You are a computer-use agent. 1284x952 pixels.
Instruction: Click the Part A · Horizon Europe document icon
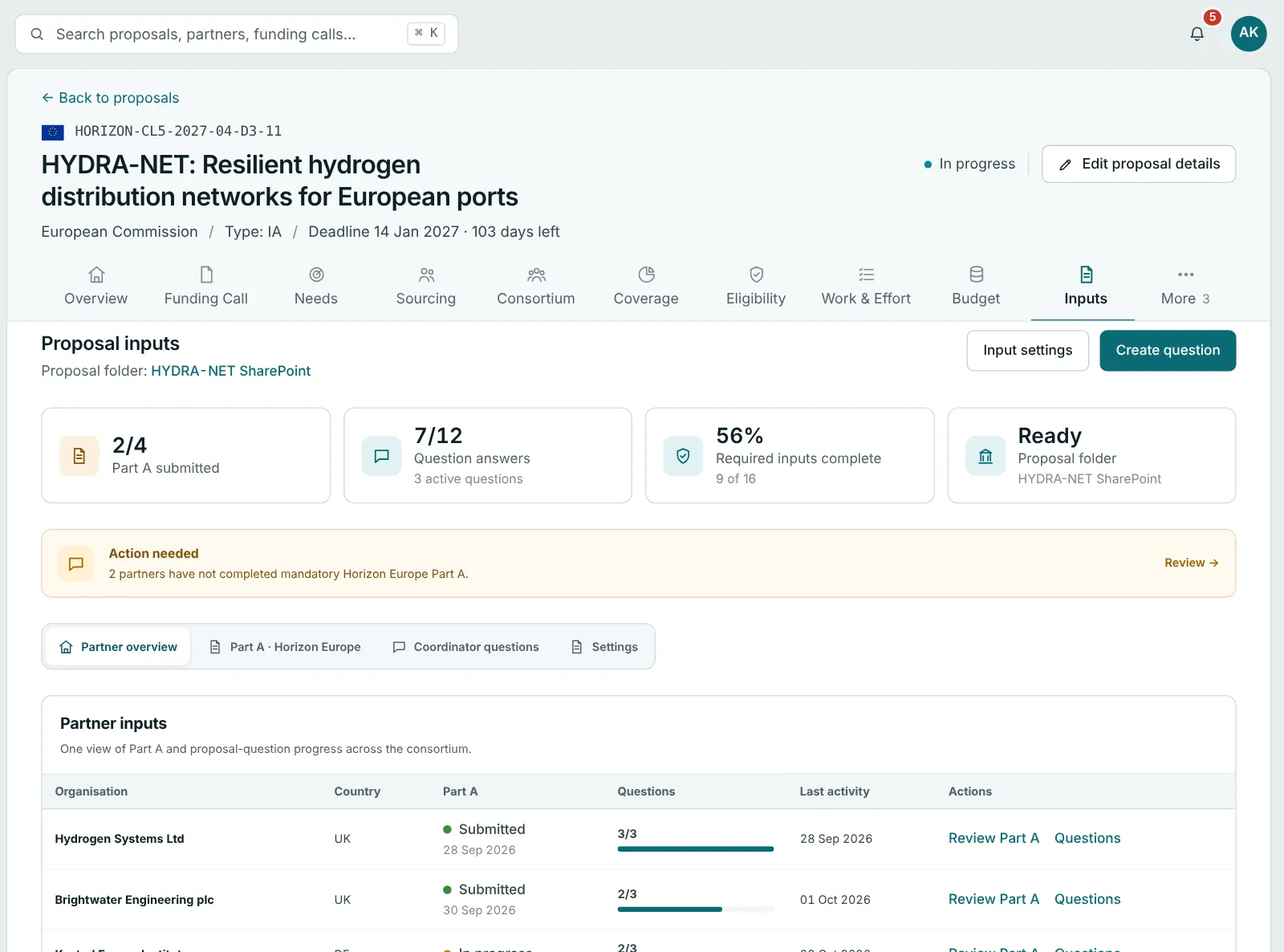(215, 647)
